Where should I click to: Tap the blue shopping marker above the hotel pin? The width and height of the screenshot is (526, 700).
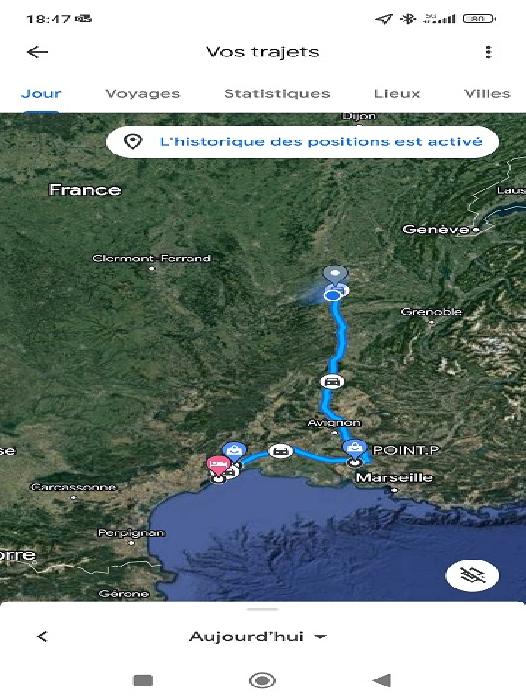click(234, 451)
